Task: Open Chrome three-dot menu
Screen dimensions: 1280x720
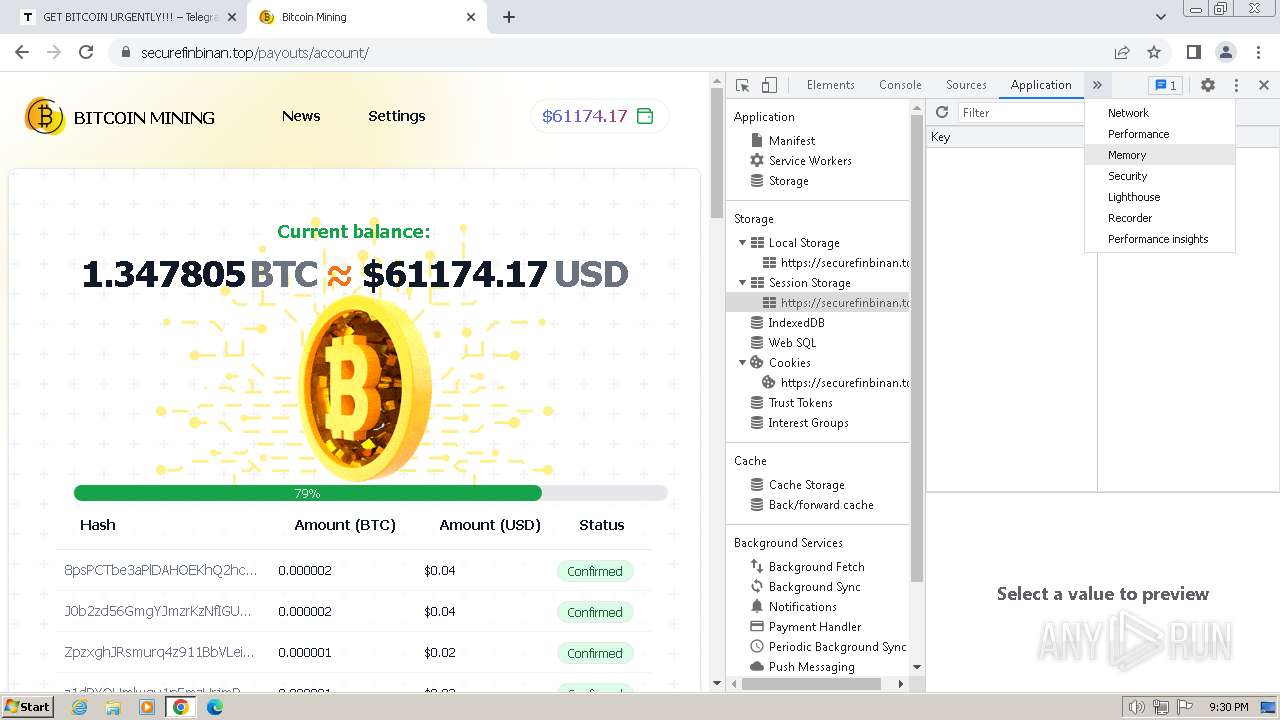Action: click(1257, 52)
